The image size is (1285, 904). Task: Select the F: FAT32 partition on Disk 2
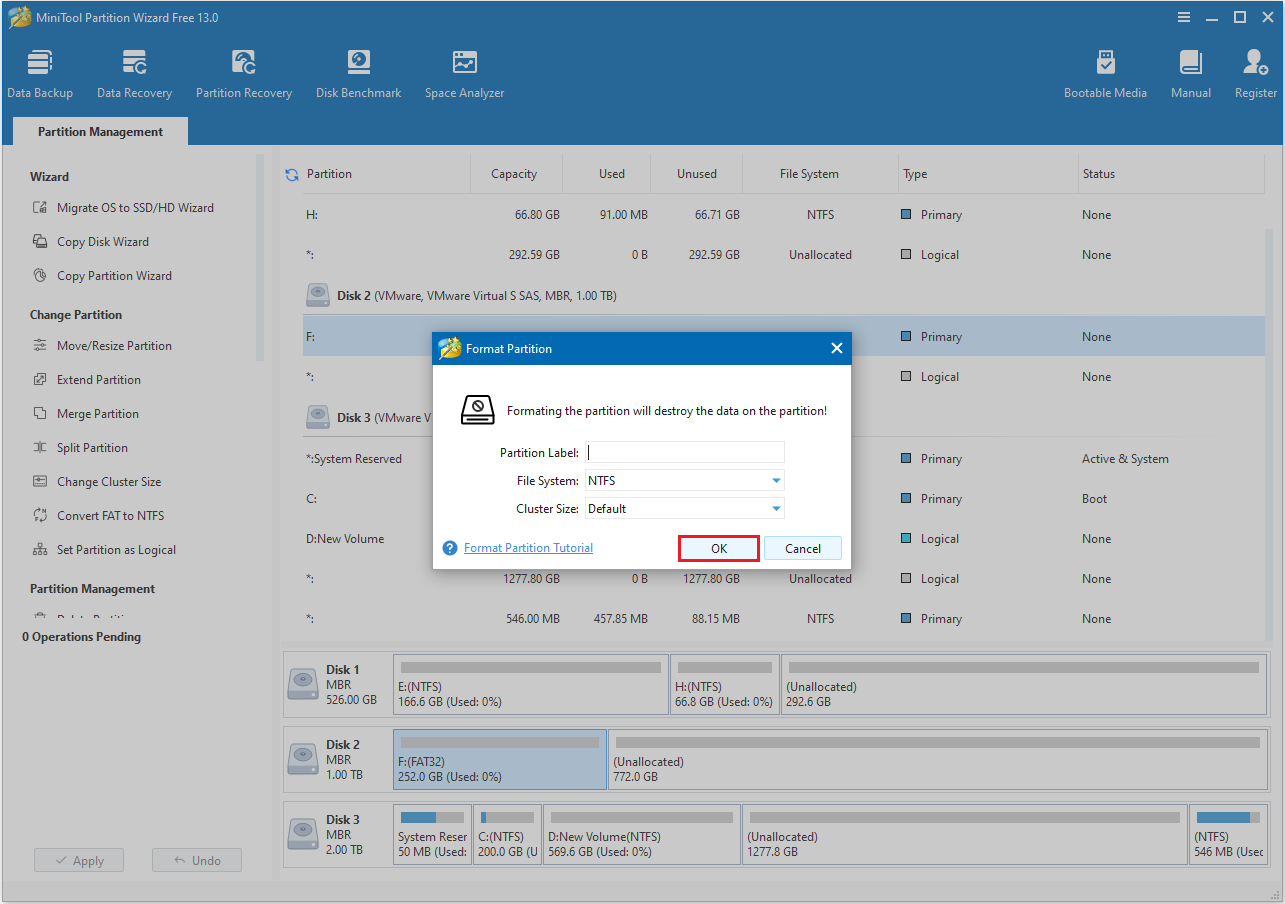tap(499, 760)
